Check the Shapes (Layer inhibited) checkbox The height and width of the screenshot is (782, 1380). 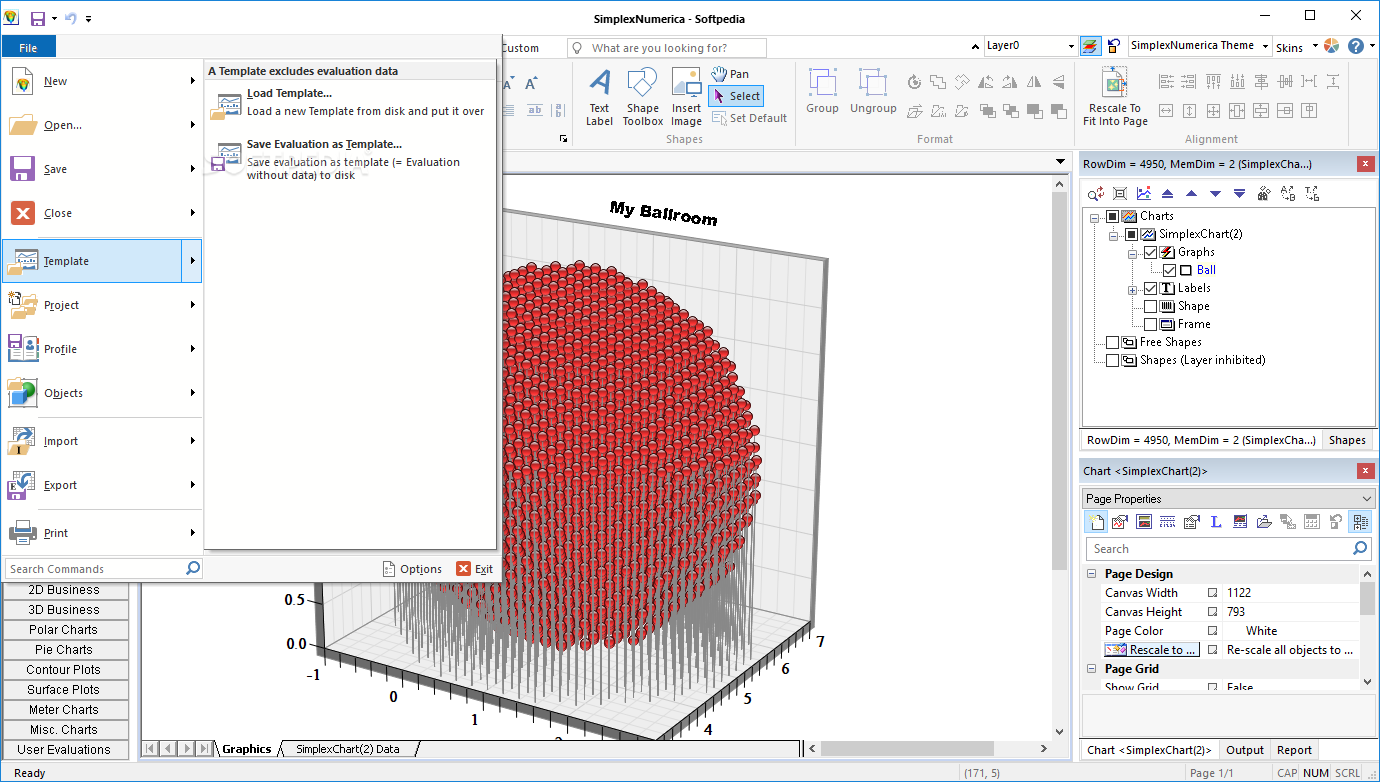(x=1113, y=360)
